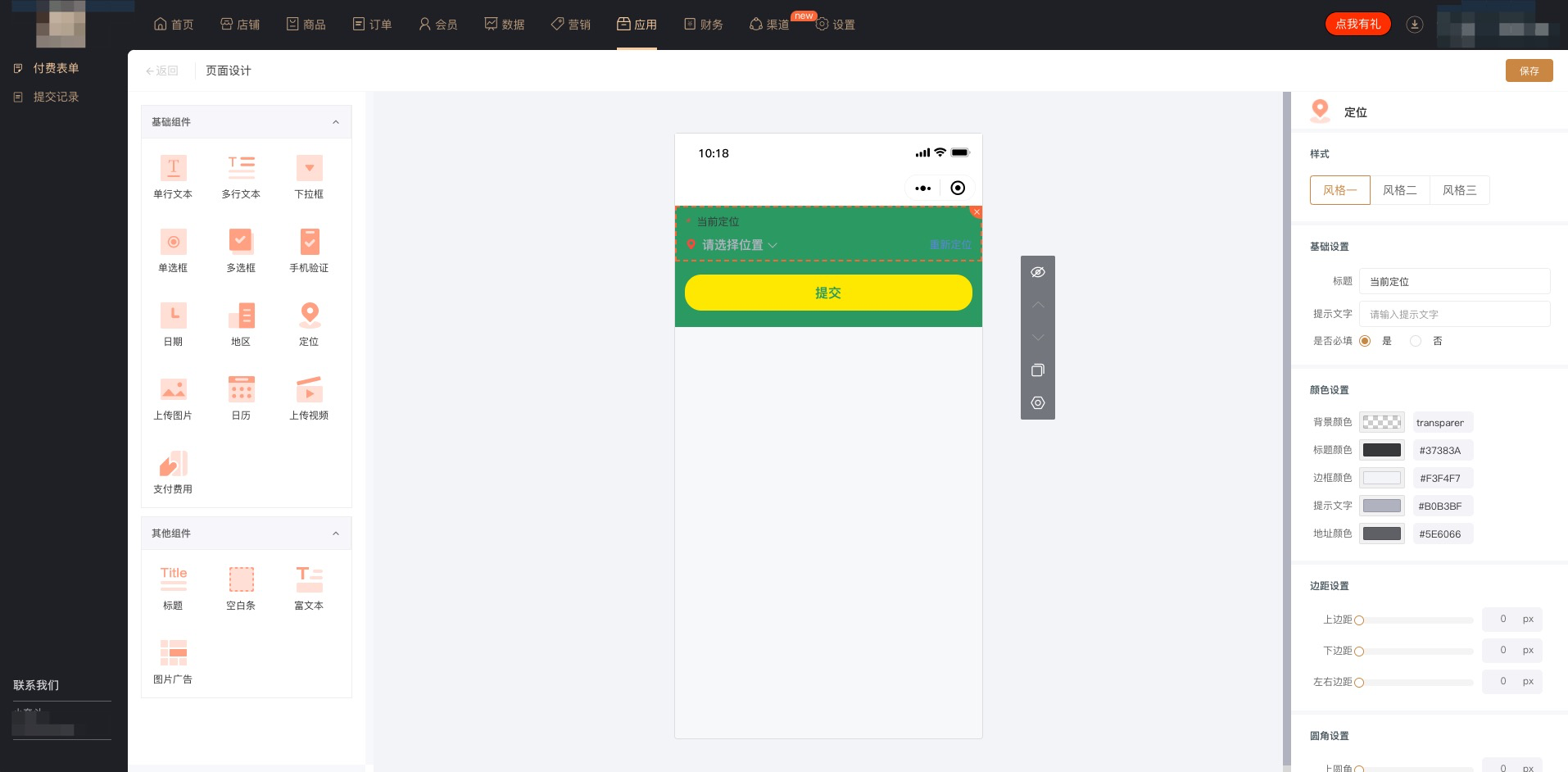1568x772 pixels.
Task: Click the download icon in header
Action: (x=1414, y=25)
